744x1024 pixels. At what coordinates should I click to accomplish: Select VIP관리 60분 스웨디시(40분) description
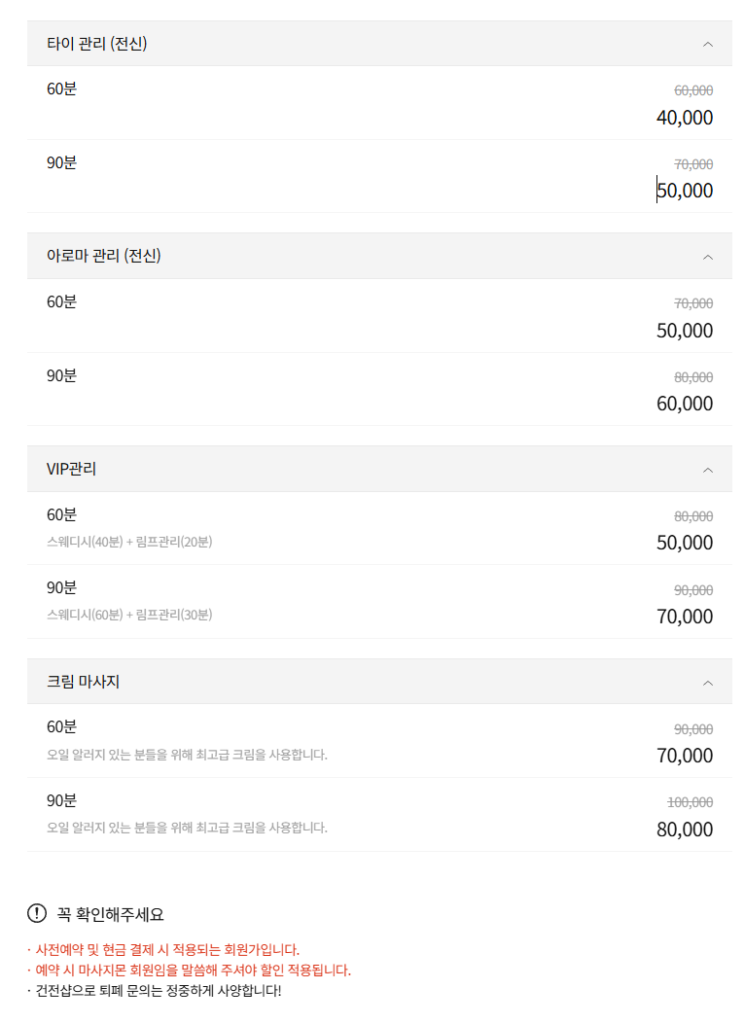click(129, 542)
